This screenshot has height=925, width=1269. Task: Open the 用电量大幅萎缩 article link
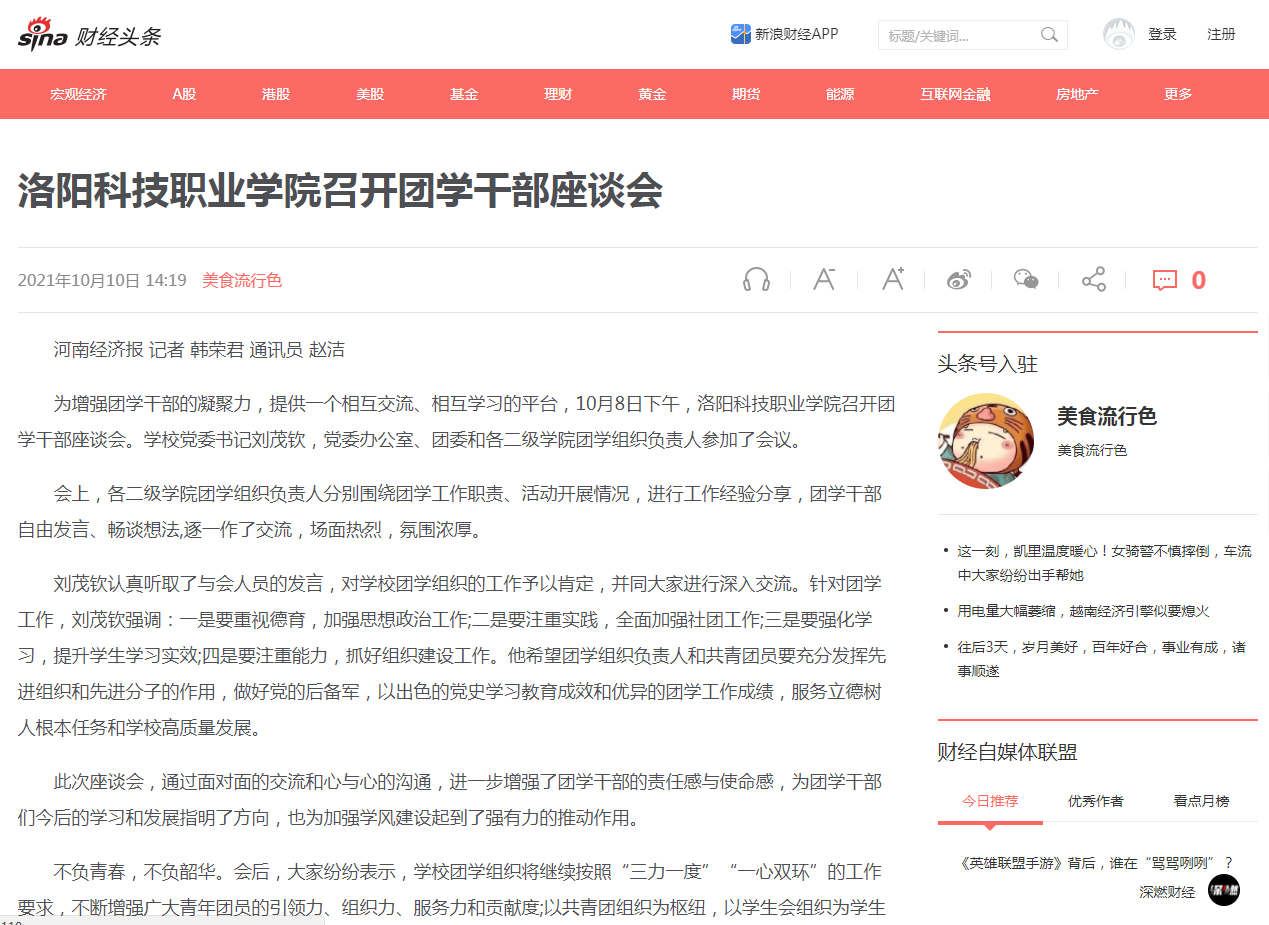(x=1083, y=611)
